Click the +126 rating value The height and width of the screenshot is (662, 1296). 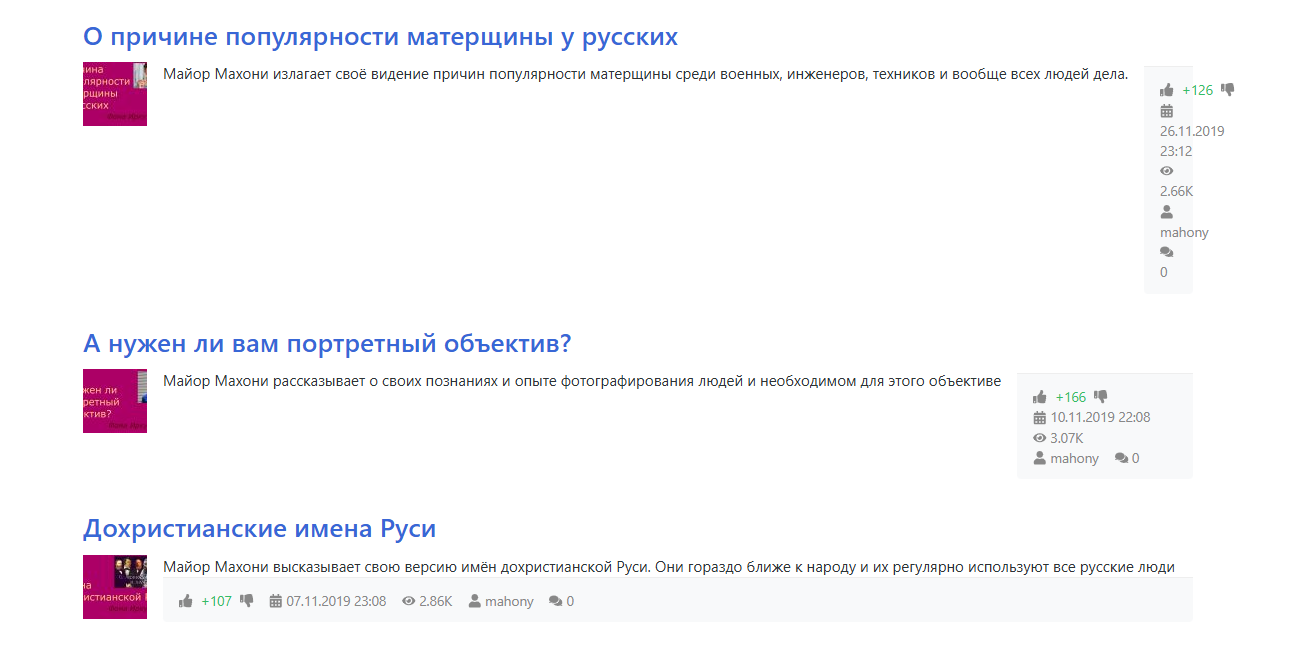[1197, 90]
